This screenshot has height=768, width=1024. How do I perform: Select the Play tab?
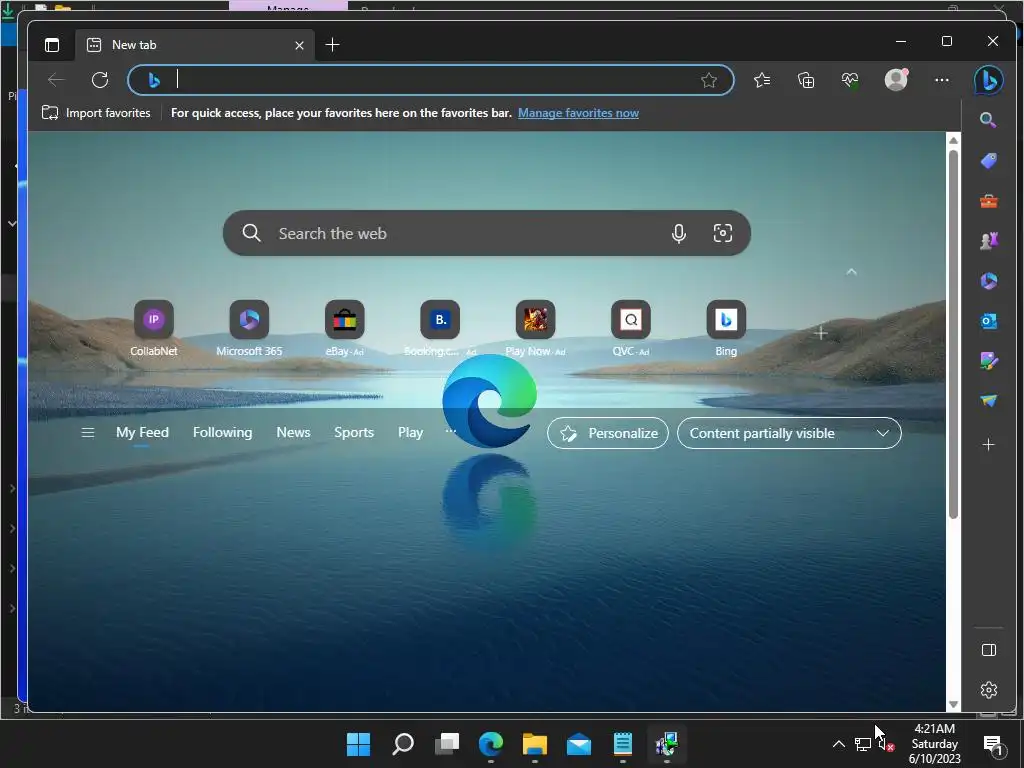tap(410, 432)
